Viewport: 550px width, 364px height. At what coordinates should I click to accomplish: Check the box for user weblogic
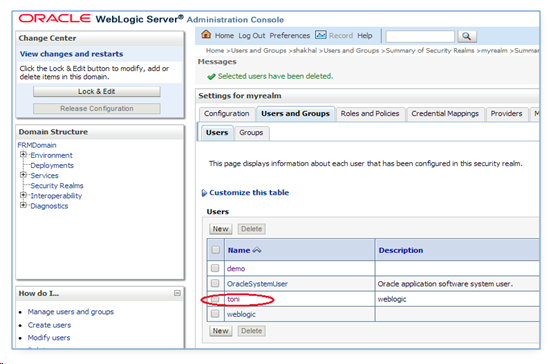point(215,314)
